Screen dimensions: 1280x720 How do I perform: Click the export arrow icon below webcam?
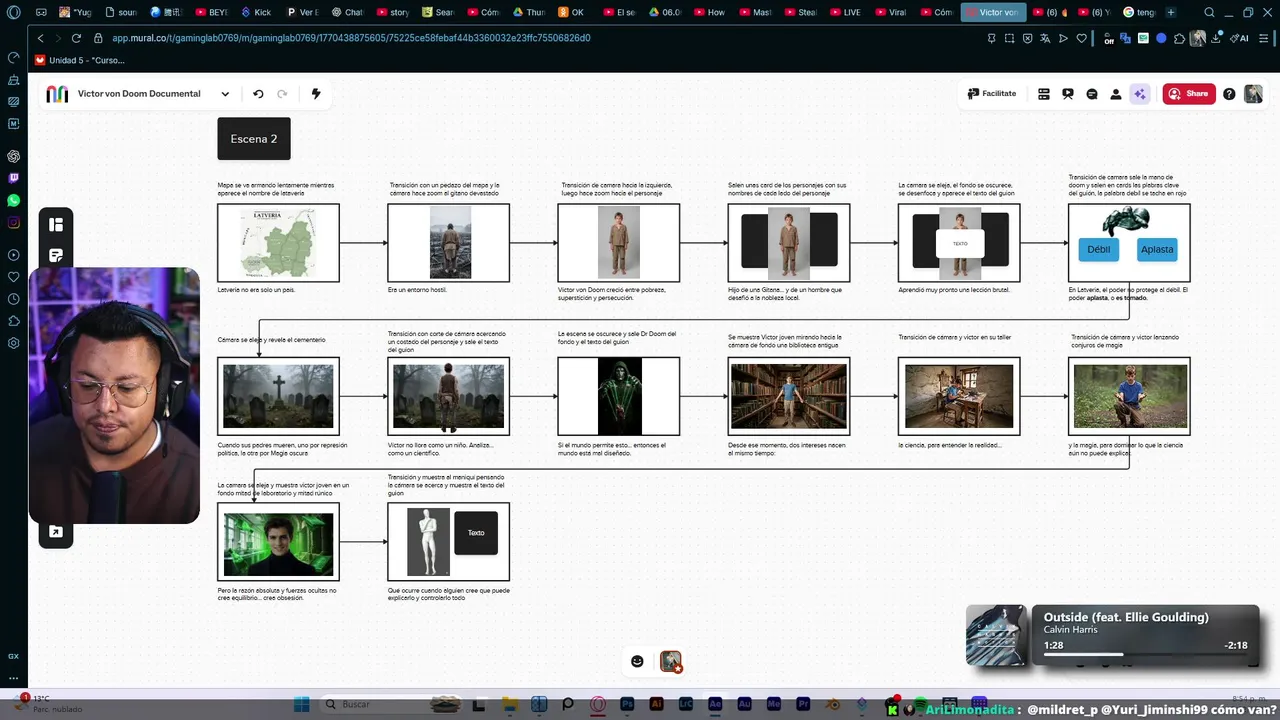[x=56, y=532]
